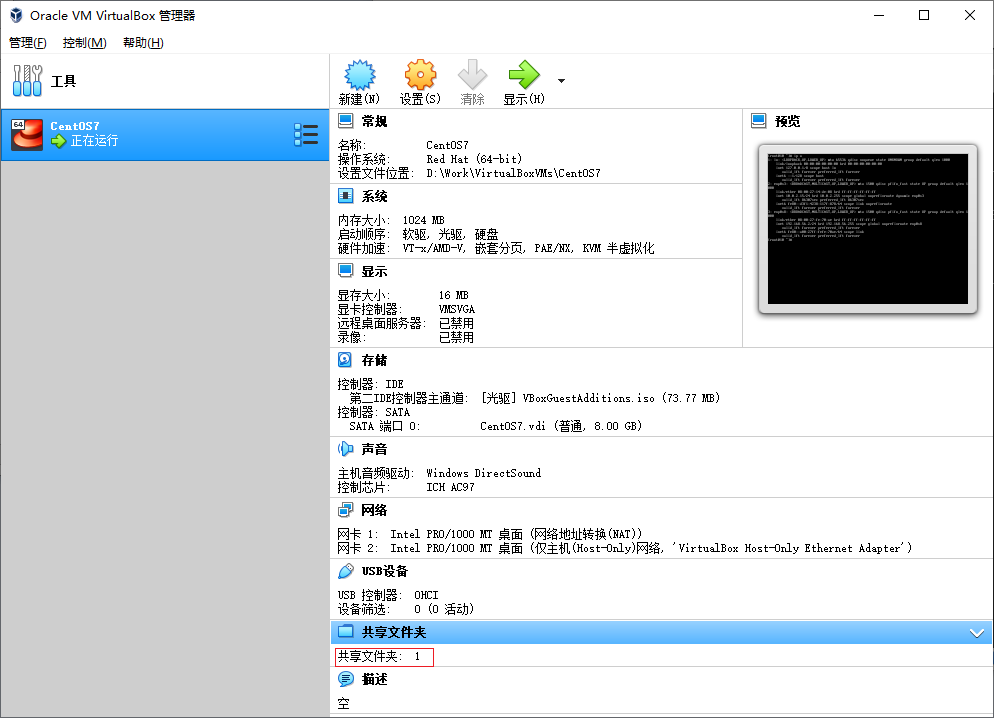
Task: Open the 控制(M) menu
Action: [84, 42]
